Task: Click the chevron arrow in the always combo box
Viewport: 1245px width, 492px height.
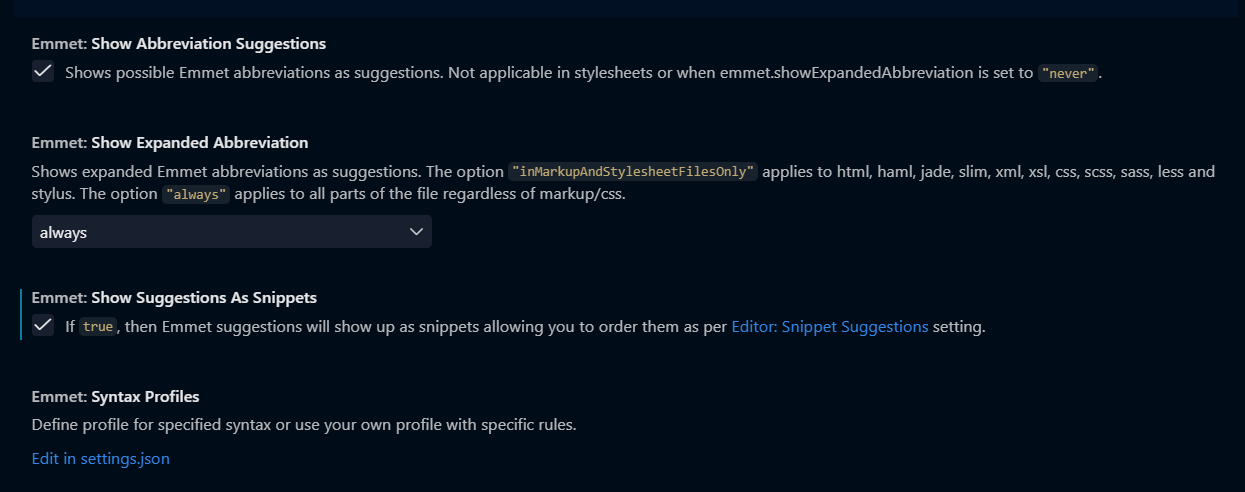Action: point(417,232)
